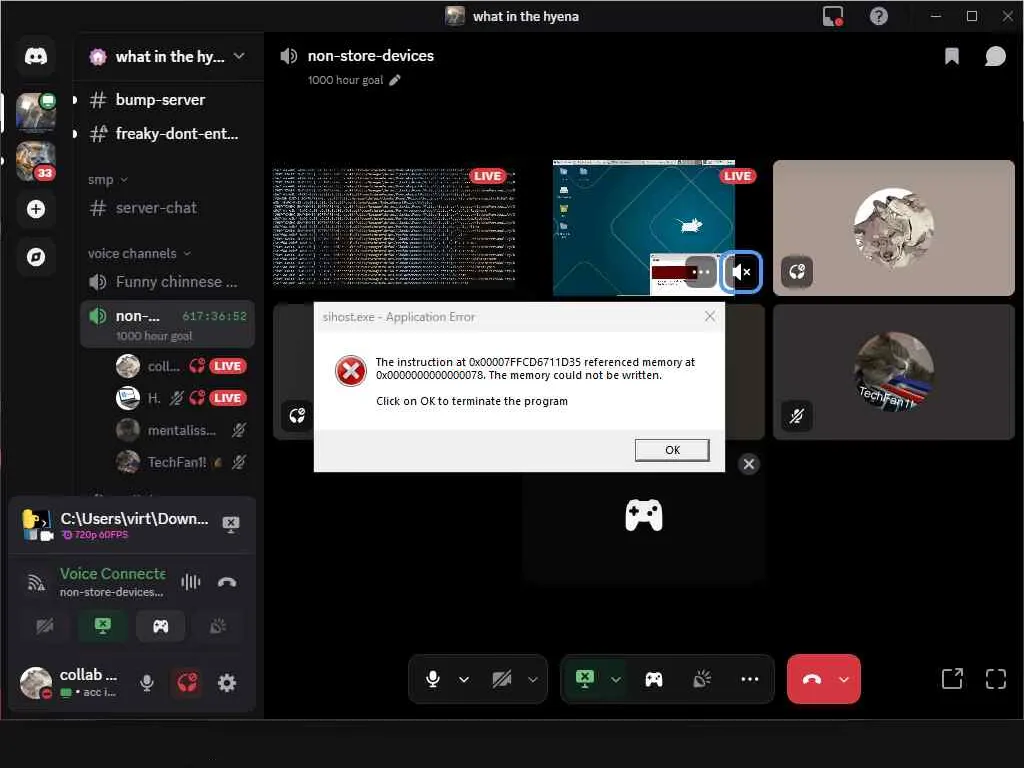Viewport: 1024px width, 768px height.
Task: Select the server icon with 33 badge
Action: point(36,161)
